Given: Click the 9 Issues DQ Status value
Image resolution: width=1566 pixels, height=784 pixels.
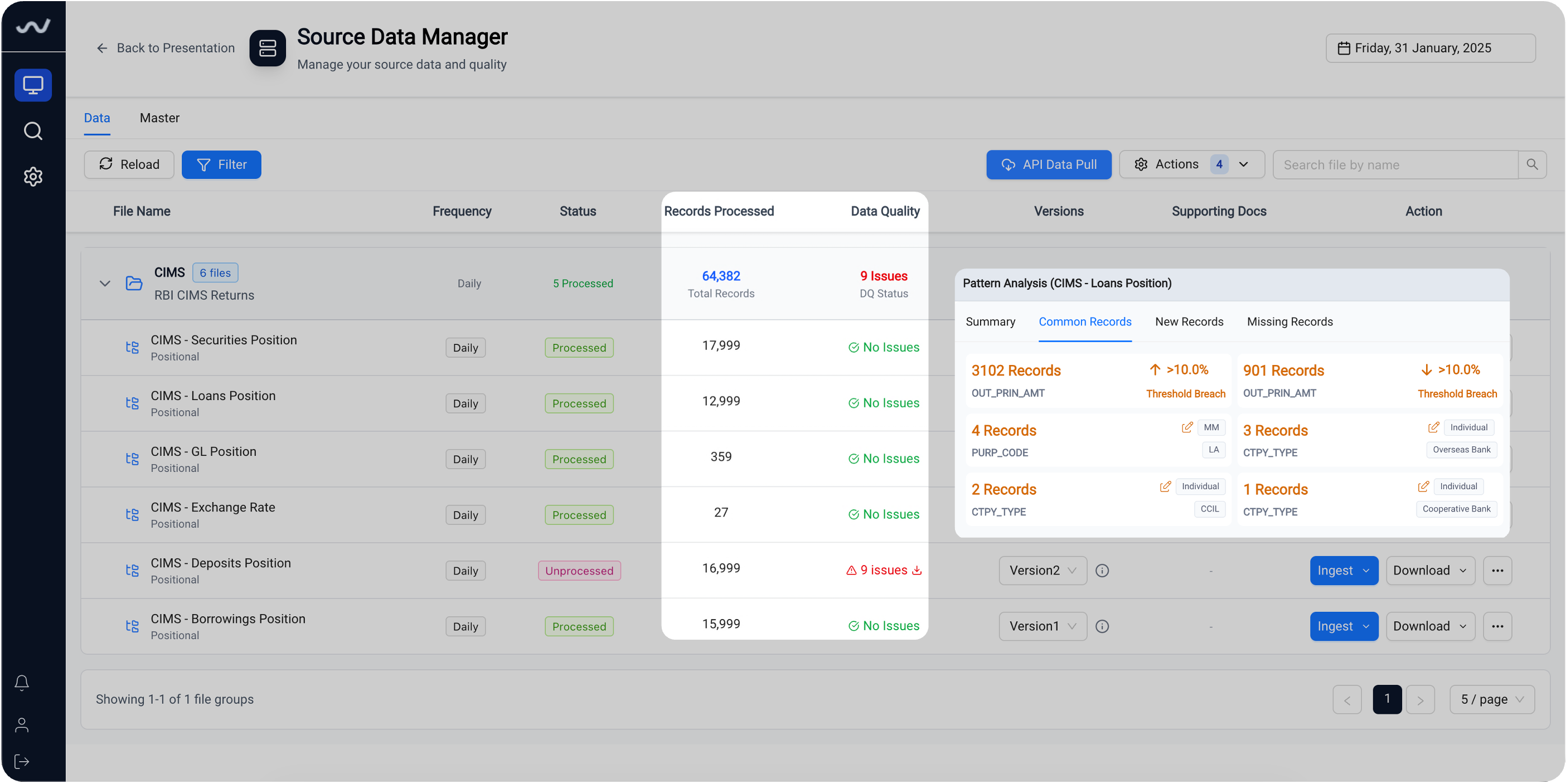Looking at the screenshot, I should coord(883,276).
